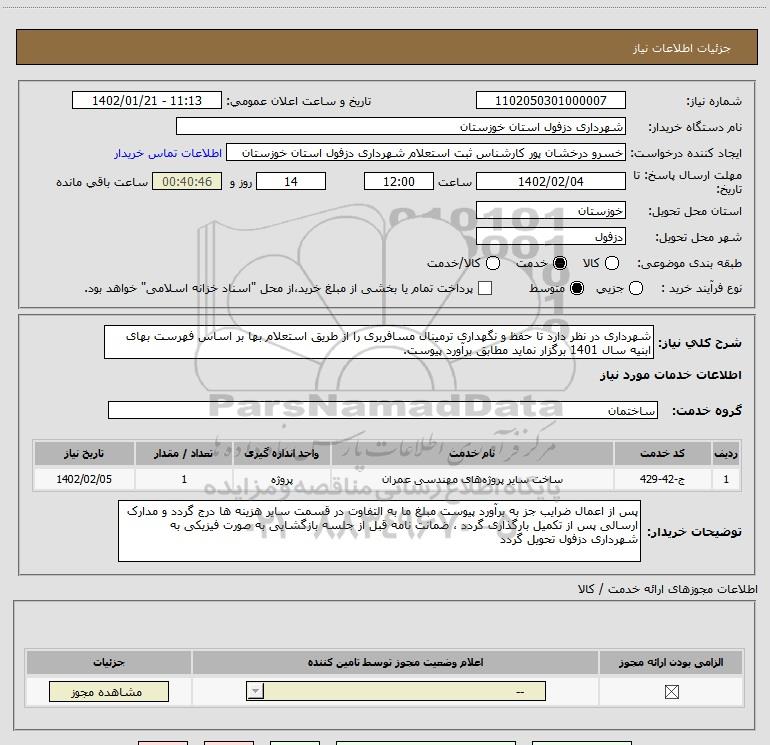Select the کالا/خدمت radio button
The height and width of the screenshot is (745, 770).
pyautogui.click(x=493, y=263)
